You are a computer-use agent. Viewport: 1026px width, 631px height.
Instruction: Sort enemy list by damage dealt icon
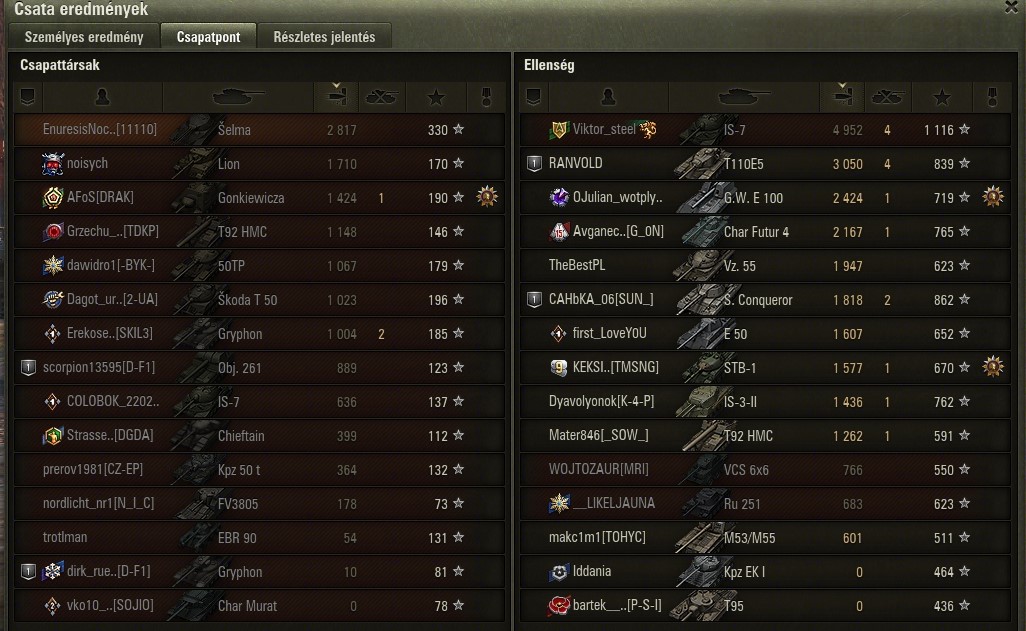[842, 97]
